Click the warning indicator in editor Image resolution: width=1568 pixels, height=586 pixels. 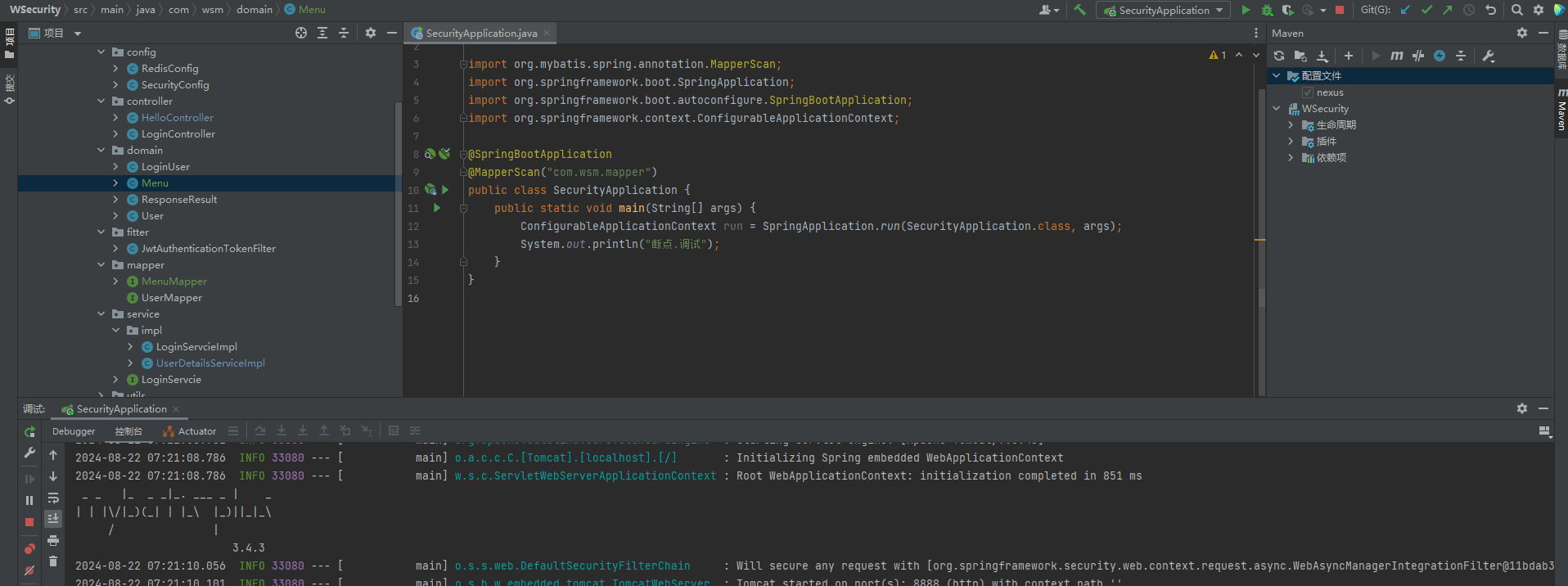1217,55
